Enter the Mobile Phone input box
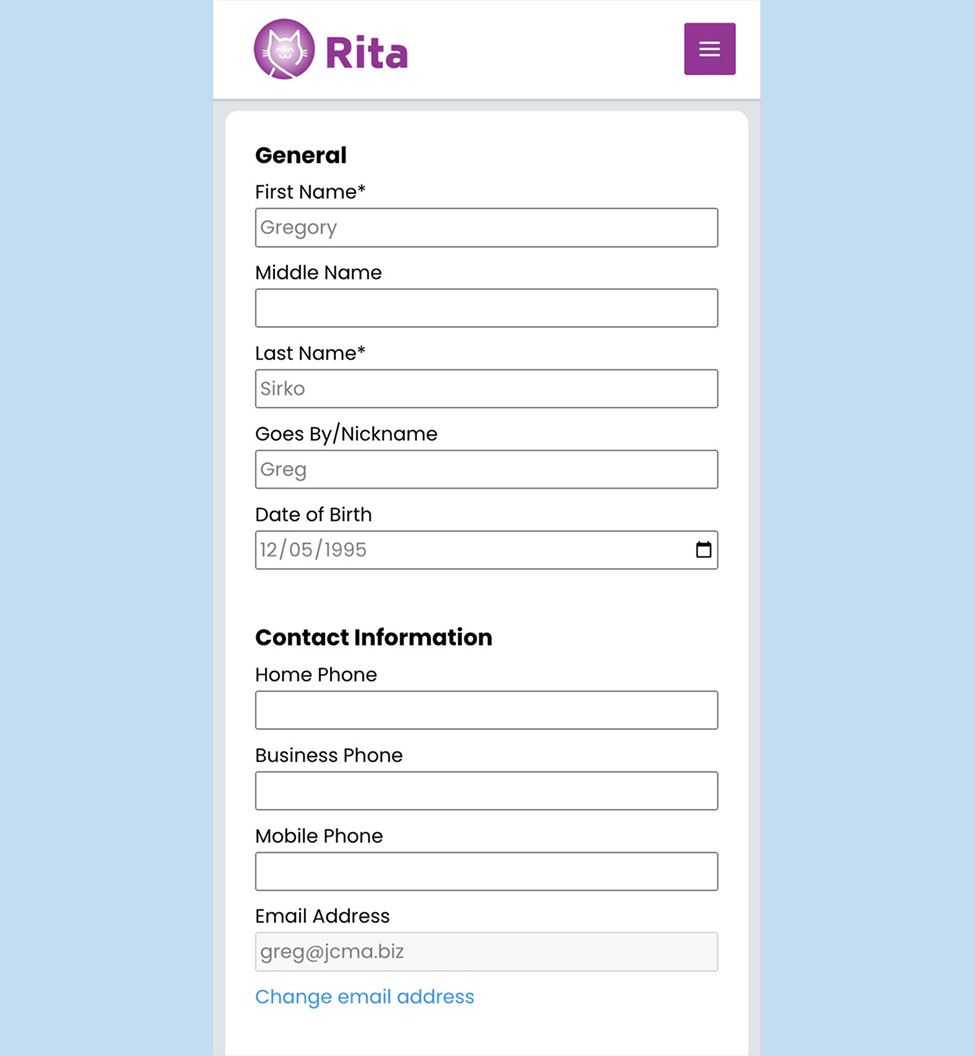Screen dimensions: 975x1056 tap(486, 871)
